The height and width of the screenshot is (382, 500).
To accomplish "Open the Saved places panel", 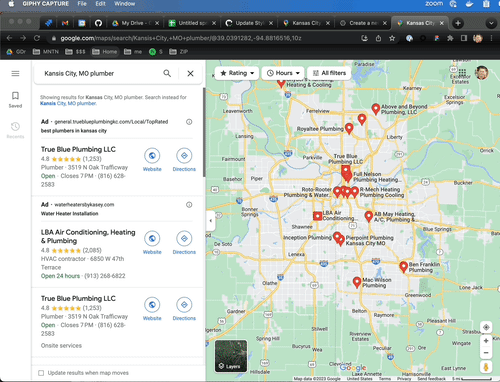I will tap(15, 100).
